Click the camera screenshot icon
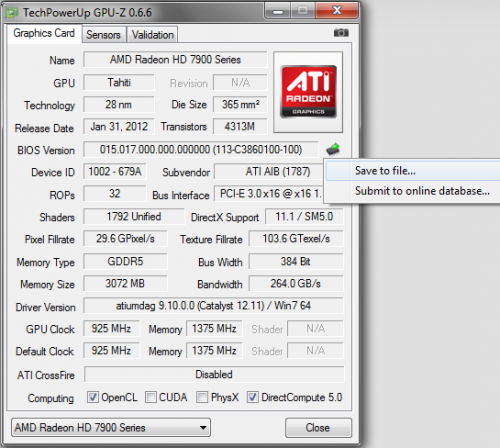Screen dimensions: 500x448 tap(341, 33)
